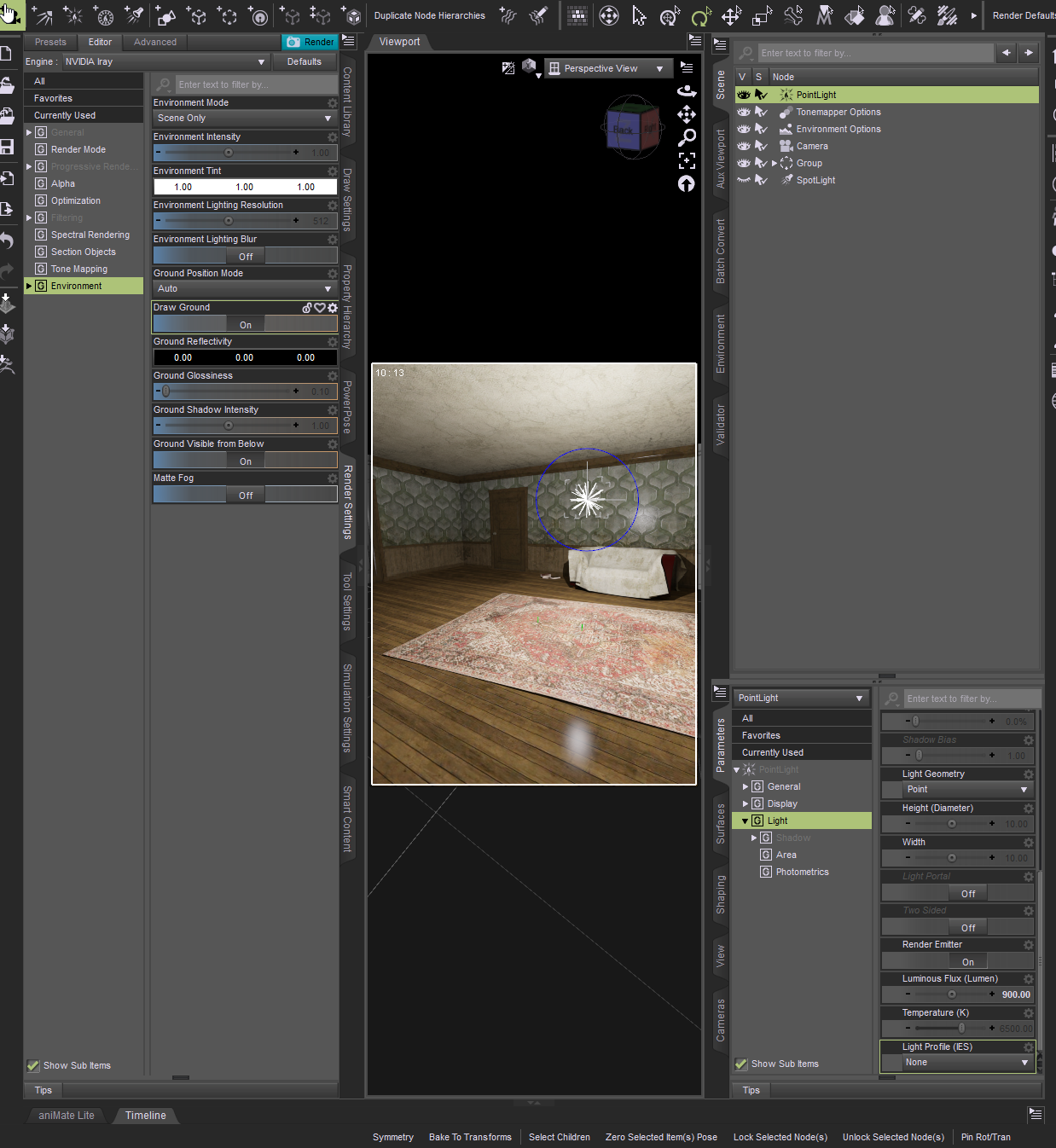Toggle Draw Ground On switch
Screen dimensions: 1056x1148
pyautogui.click(x=245, y=325)
